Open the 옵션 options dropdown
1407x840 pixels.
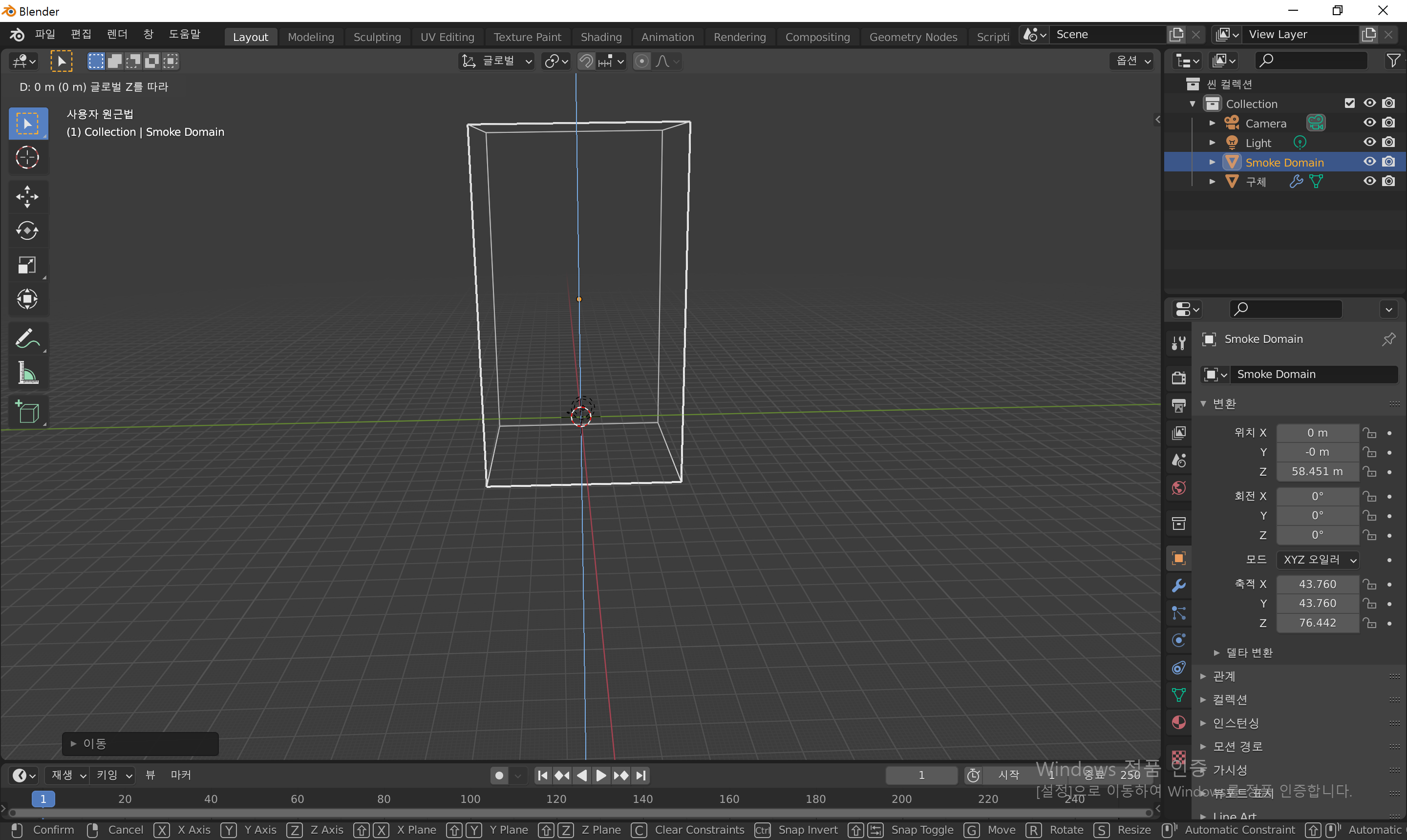point(1133,61)
